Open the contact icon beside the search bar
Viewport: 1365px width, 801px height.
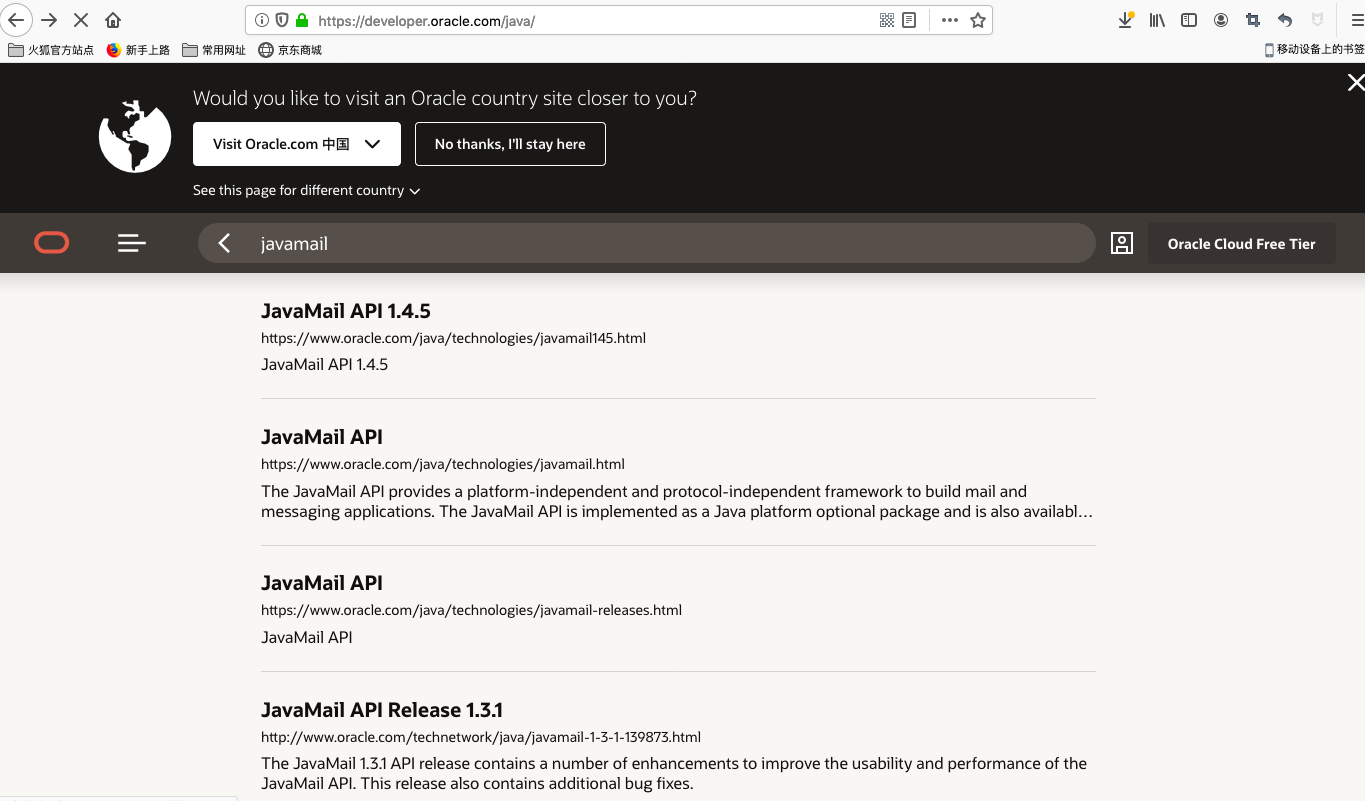pos(1122,243)
